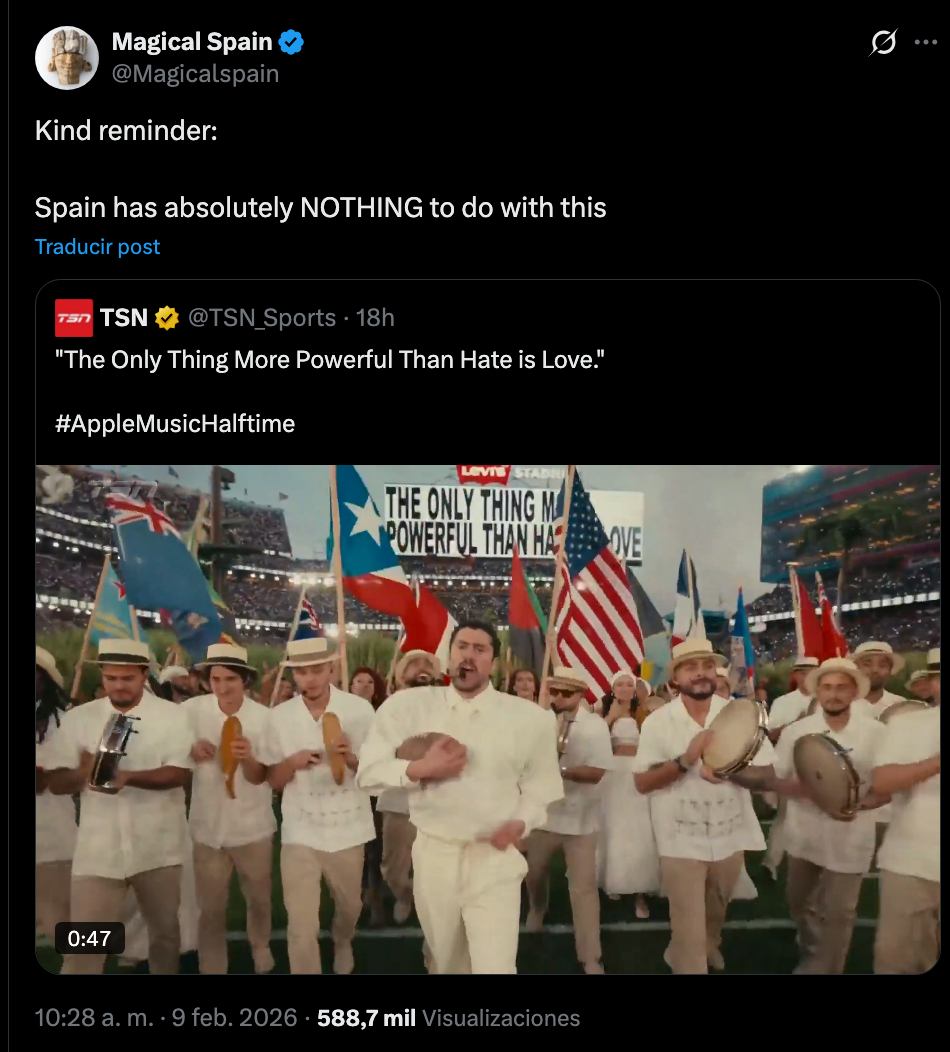Click the gold verified badge next to TSN
Image resolution: width=950 pixels, height=1052 pixels.
coord(167,318)
